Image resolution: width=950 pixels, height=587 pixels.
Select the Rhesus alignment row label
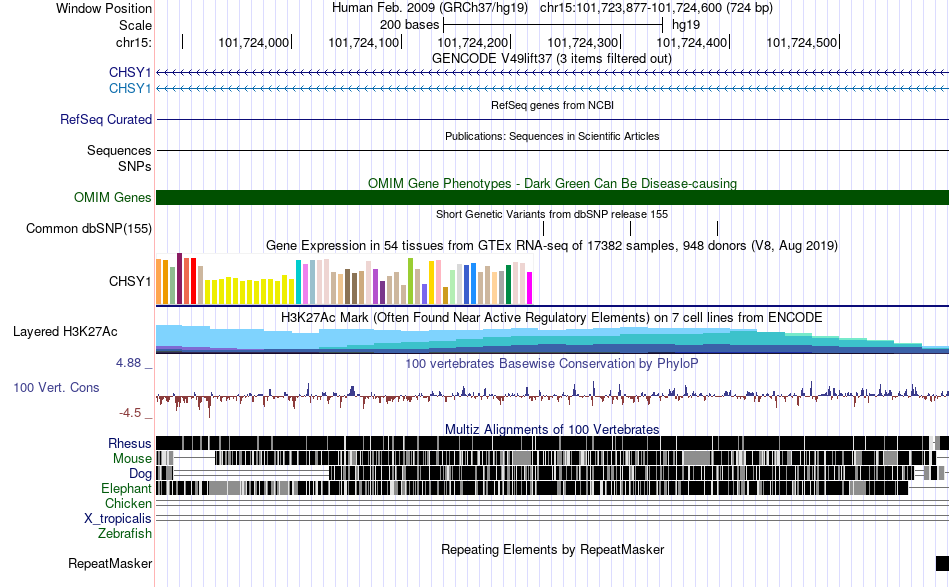click(x=130, y=443)
